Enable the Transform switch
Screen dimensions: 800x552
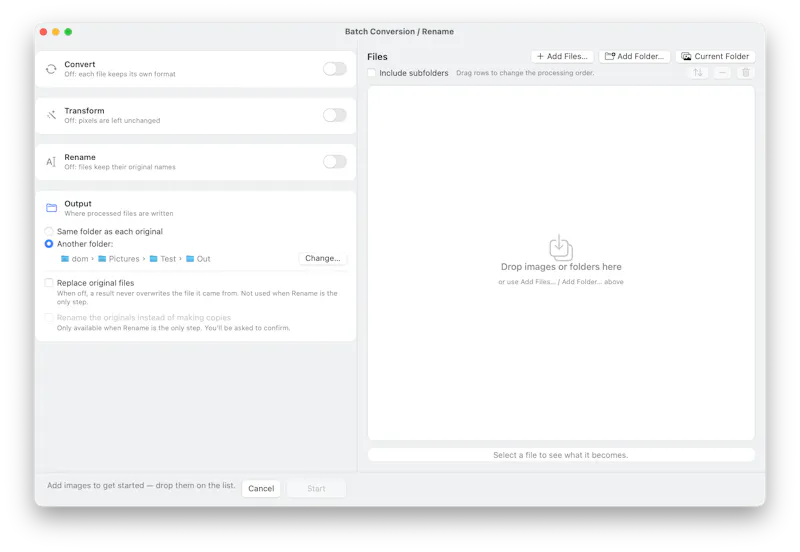click(x=335, y=115)
